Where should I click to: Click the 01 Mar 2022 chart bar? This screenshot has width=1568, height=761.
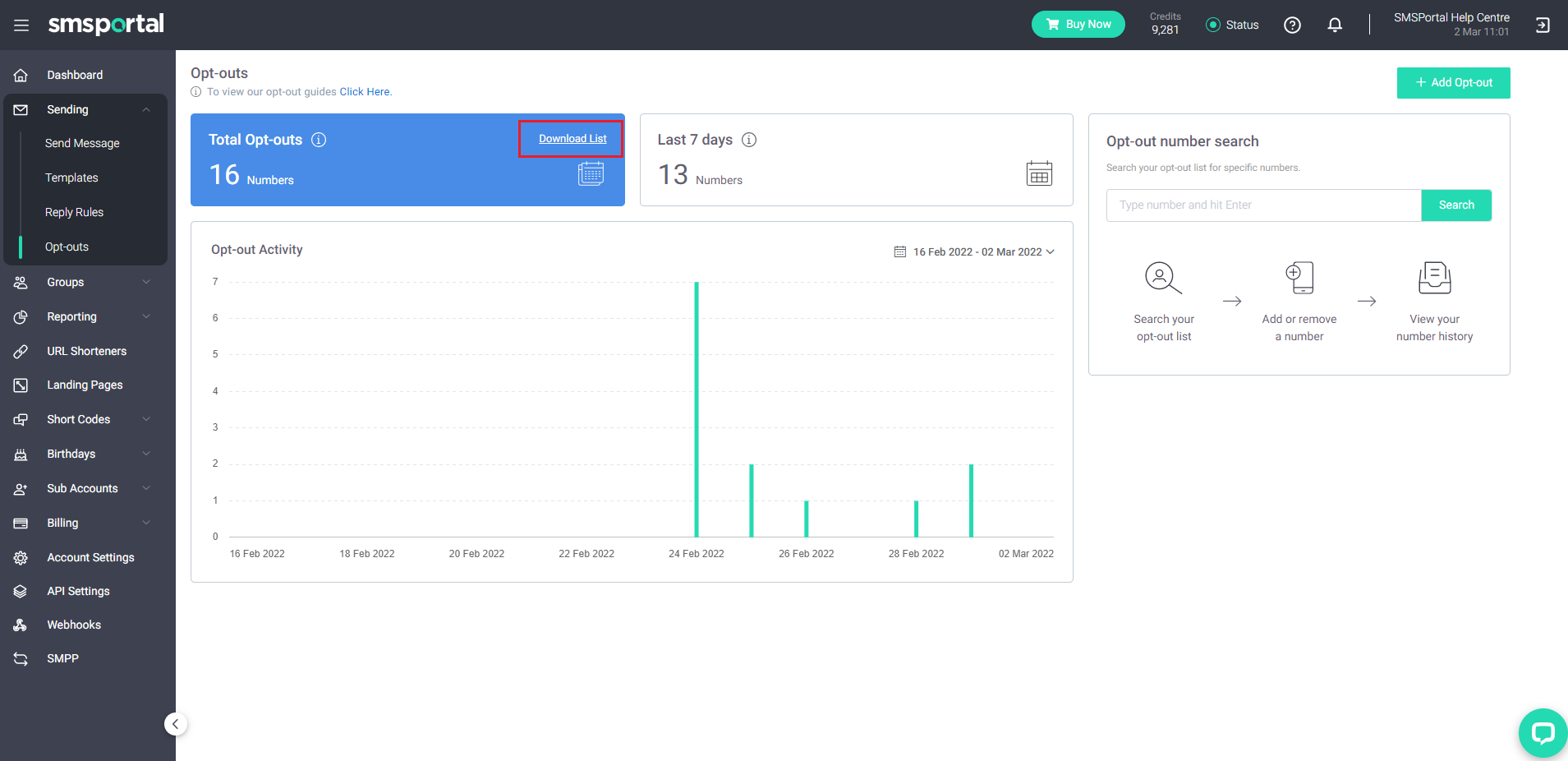click(971, 500)
